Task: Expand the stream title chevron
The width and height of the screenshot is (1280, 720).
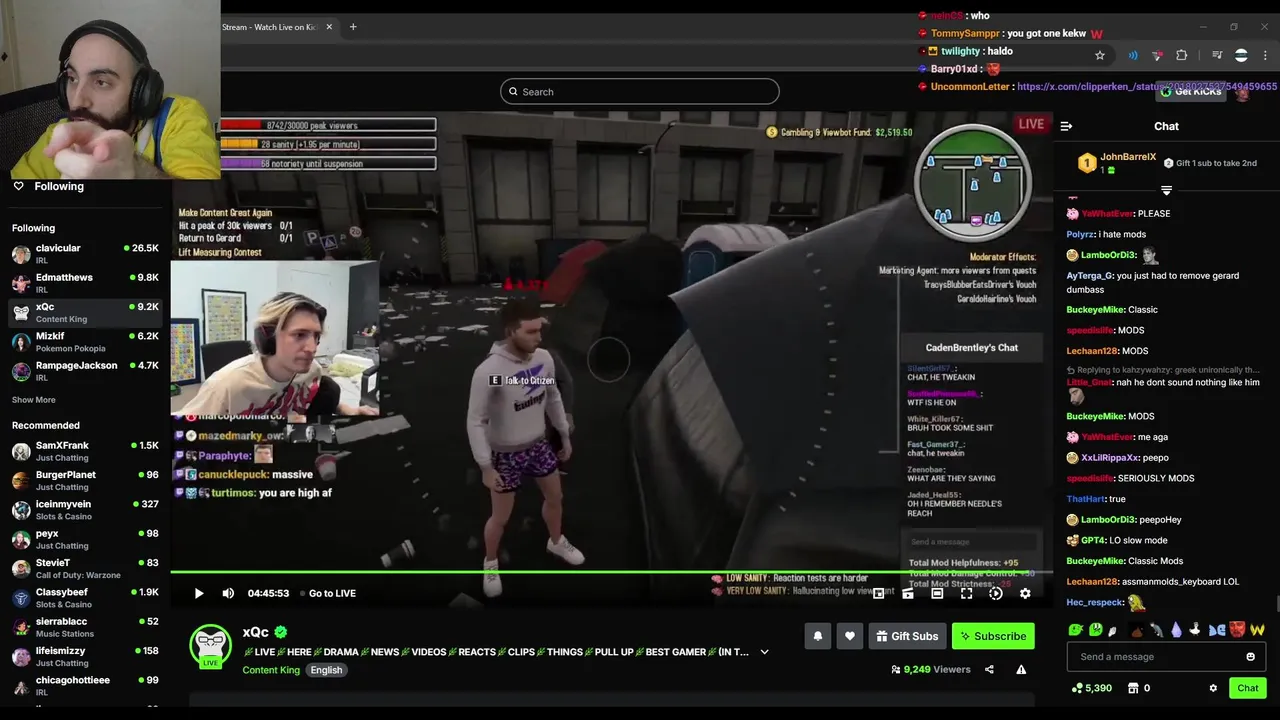Action: click(764, 652)
